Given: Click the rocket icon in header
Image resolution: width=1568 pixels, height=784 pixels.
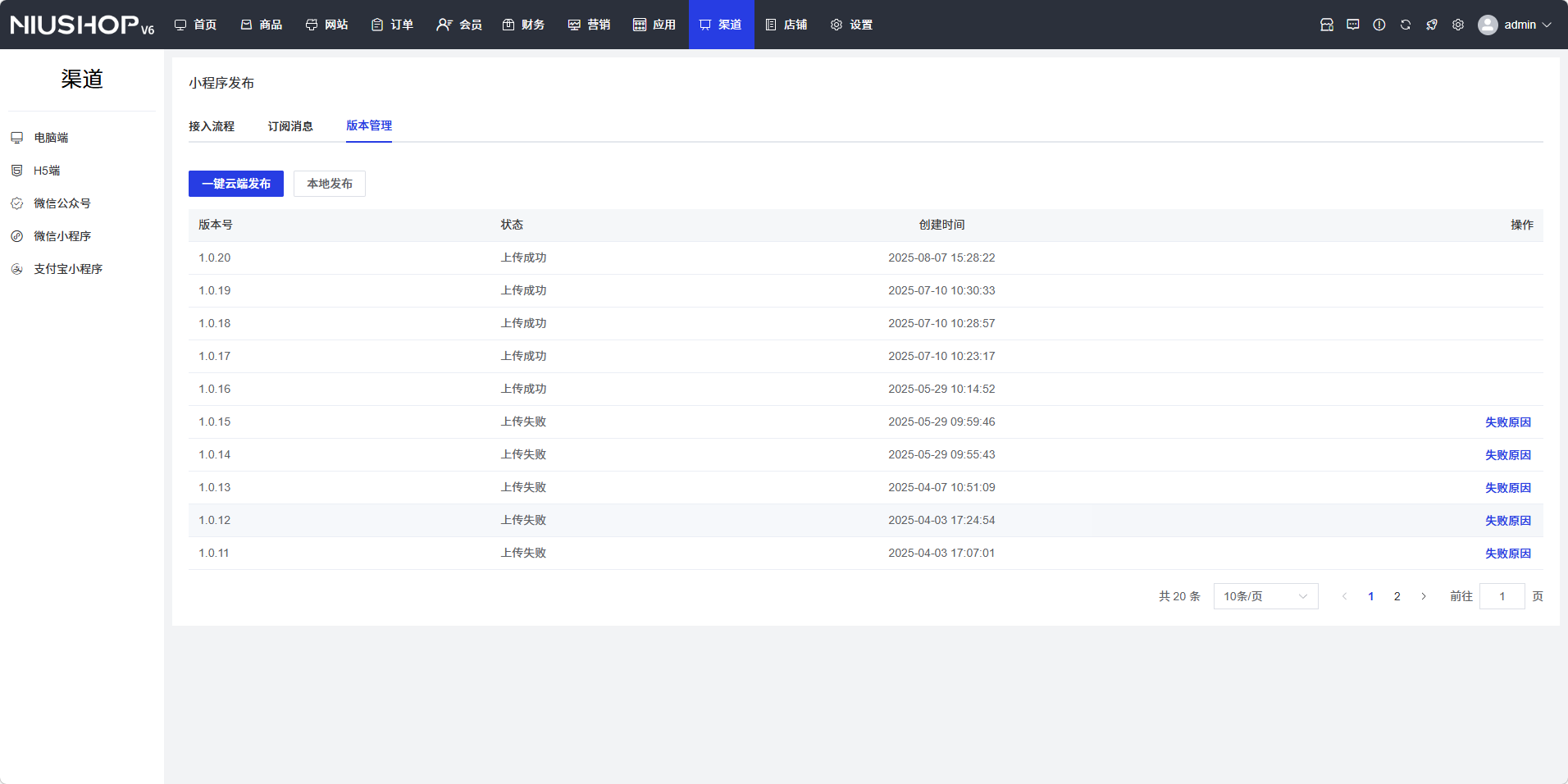Looking at the screenshot, I should click(1432, 25).
